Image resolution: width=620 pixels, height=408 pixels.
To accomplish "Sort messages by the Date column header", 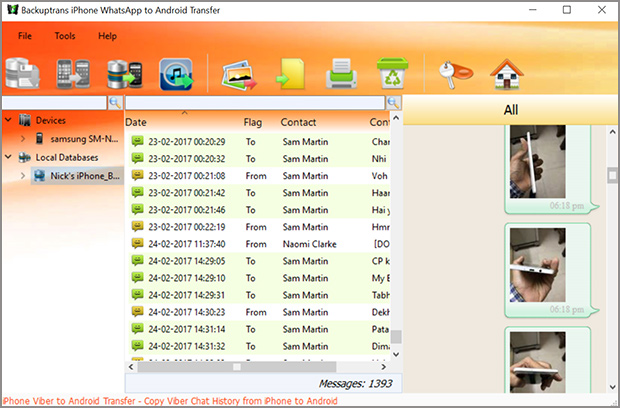I will (x=136, y=122).
